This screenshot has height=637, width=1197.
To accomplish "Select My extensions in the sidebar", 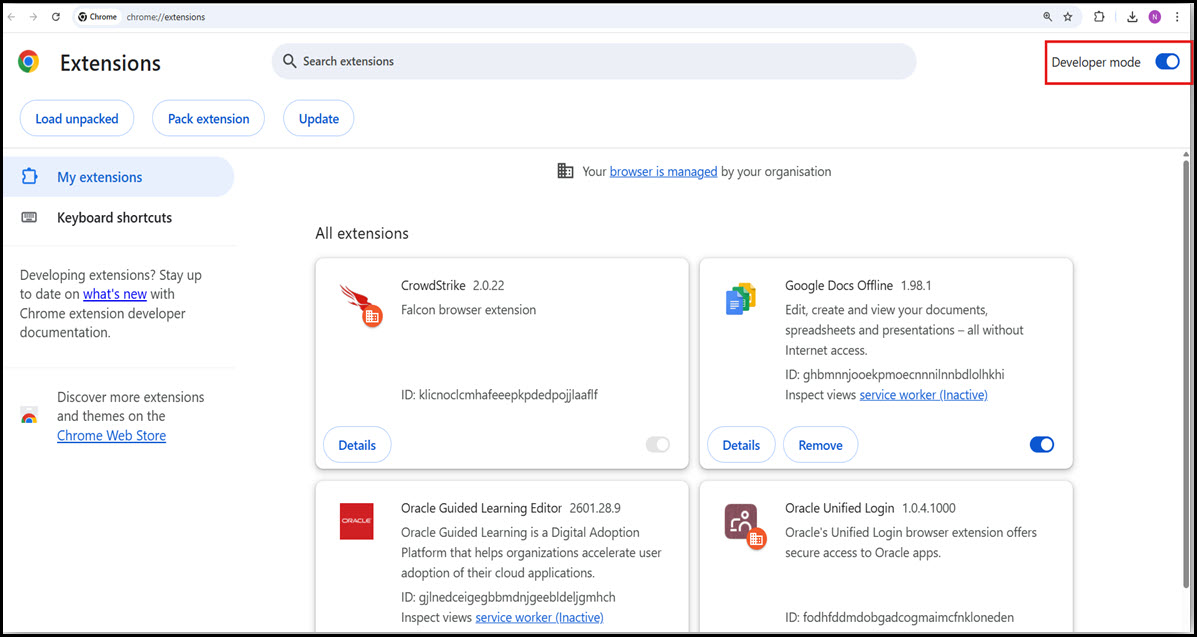I will click(118, 176).
